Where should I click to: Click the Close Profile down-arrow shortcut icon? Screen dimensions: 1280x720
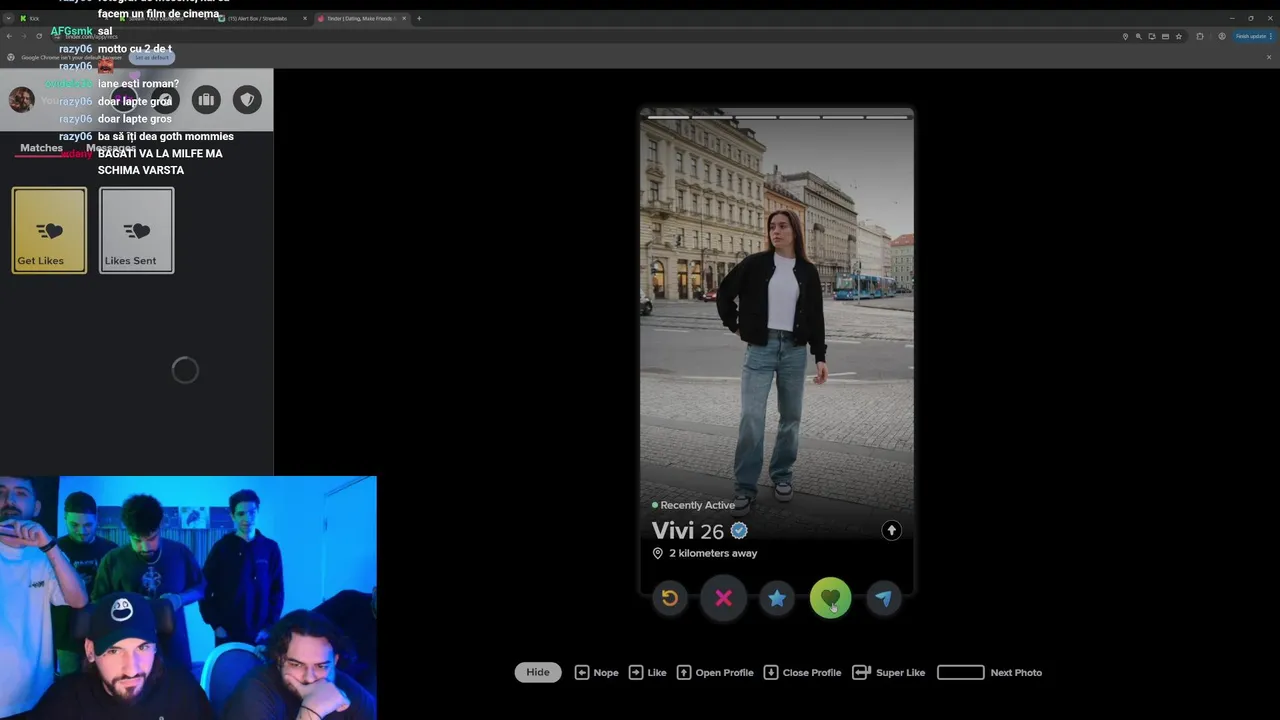[x=771, y=672]
